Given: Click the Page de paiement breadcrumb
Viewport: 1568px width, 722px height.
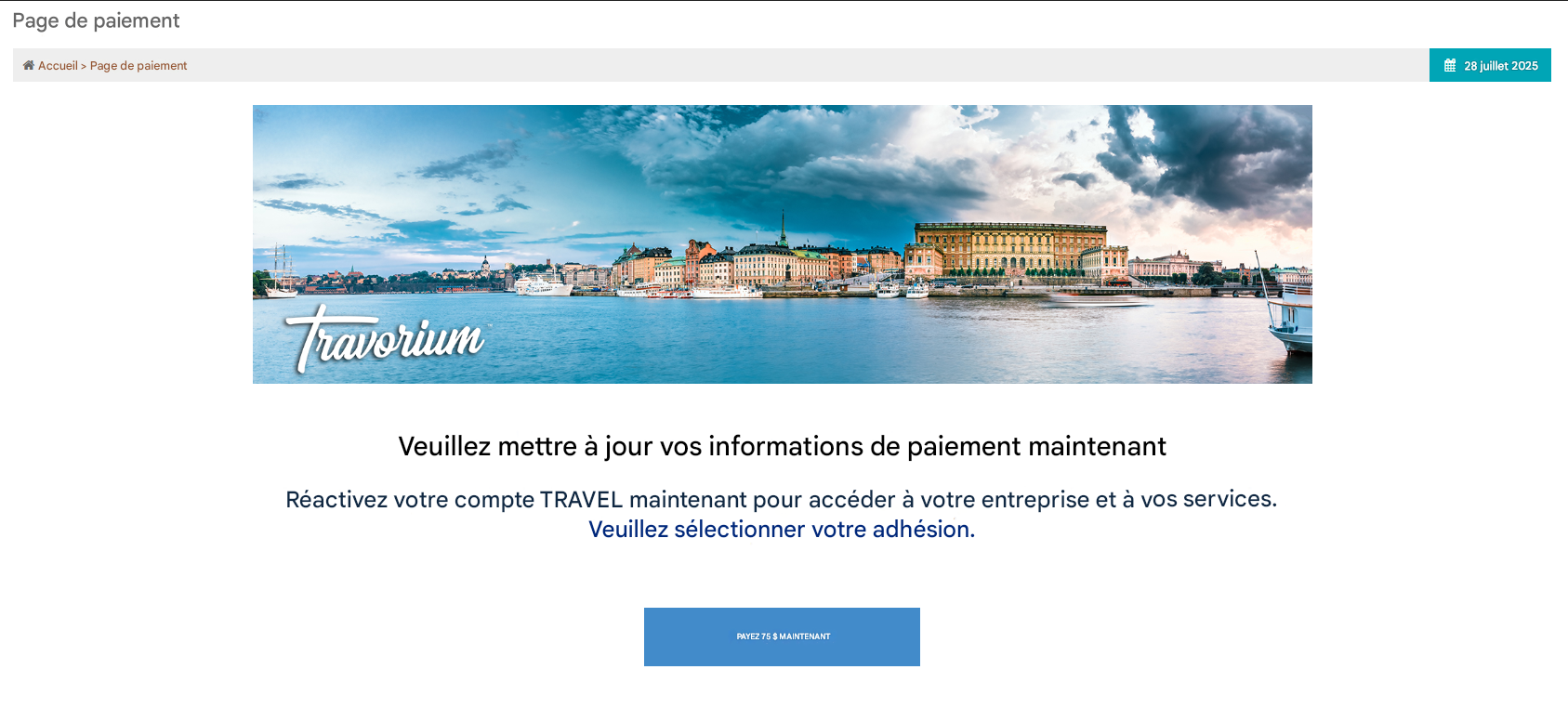Looking at the screenshot, I should (138, 66).
